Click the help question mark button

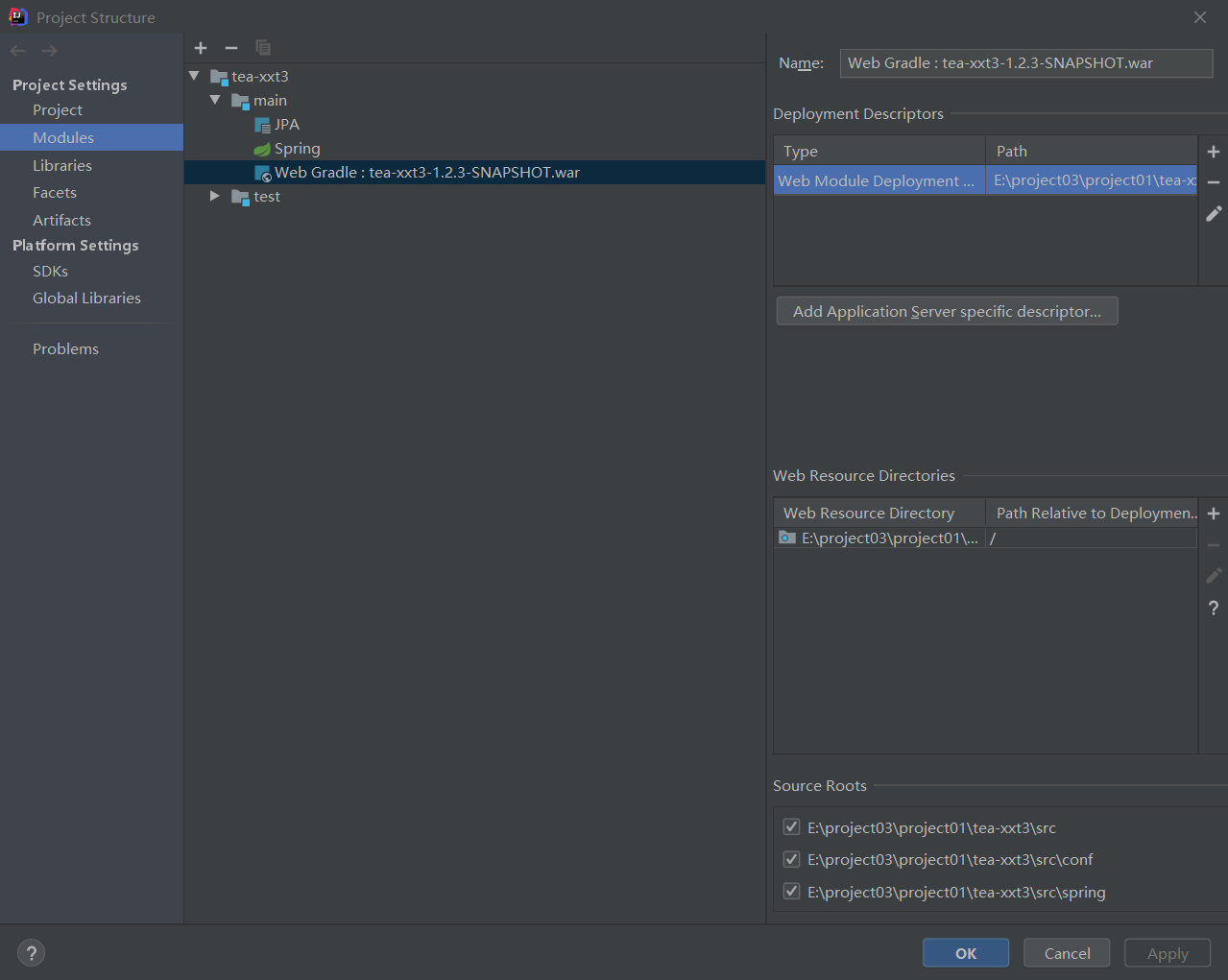point(32,953)
